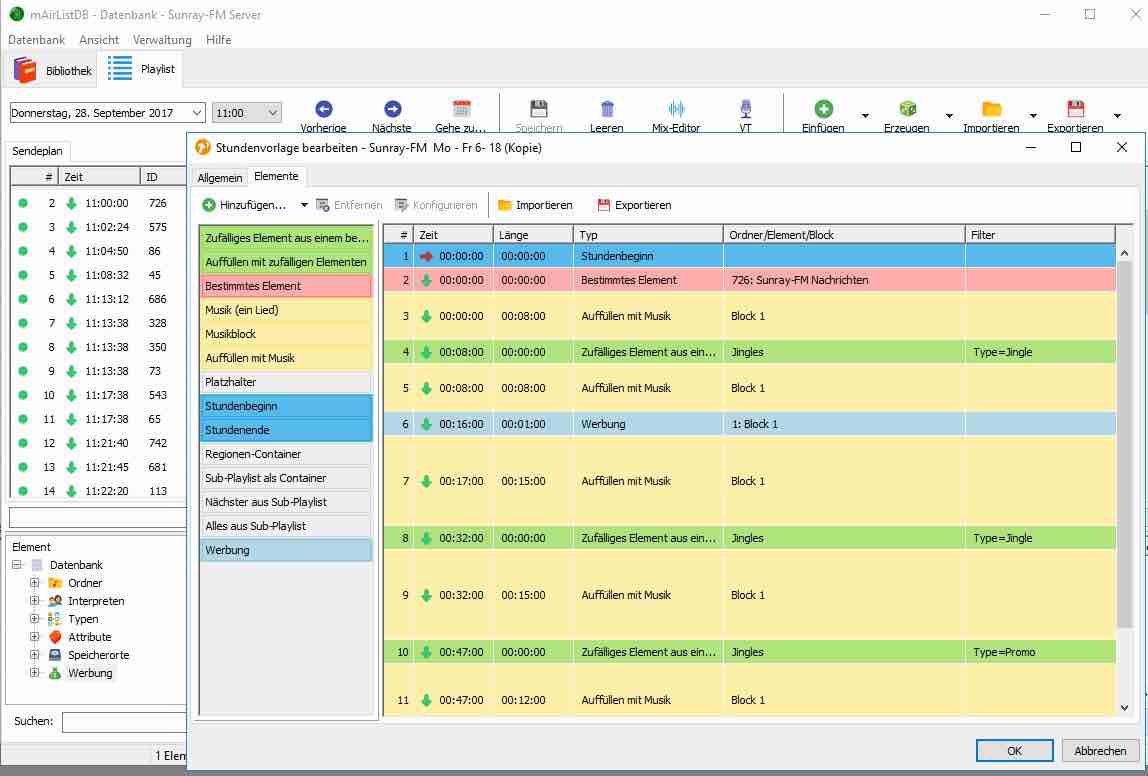
Task: Click the Suchen search input field
Action: click(124, 721)
